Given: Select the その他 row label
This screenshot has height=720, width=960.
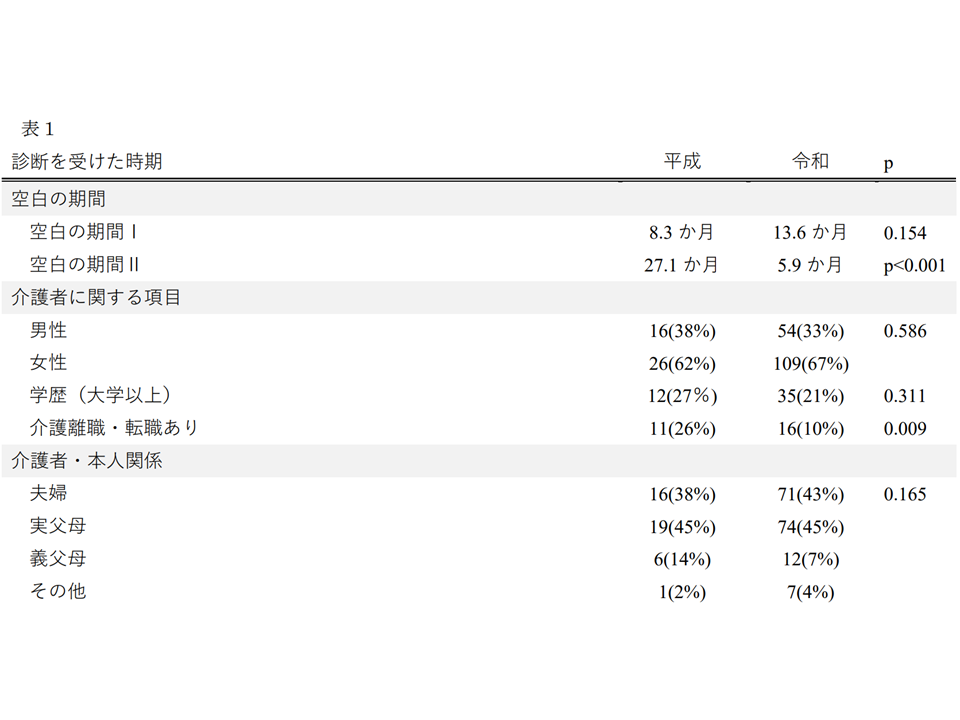Looking at the screenshot, I should pyautogui.click(x=58, y=591).
